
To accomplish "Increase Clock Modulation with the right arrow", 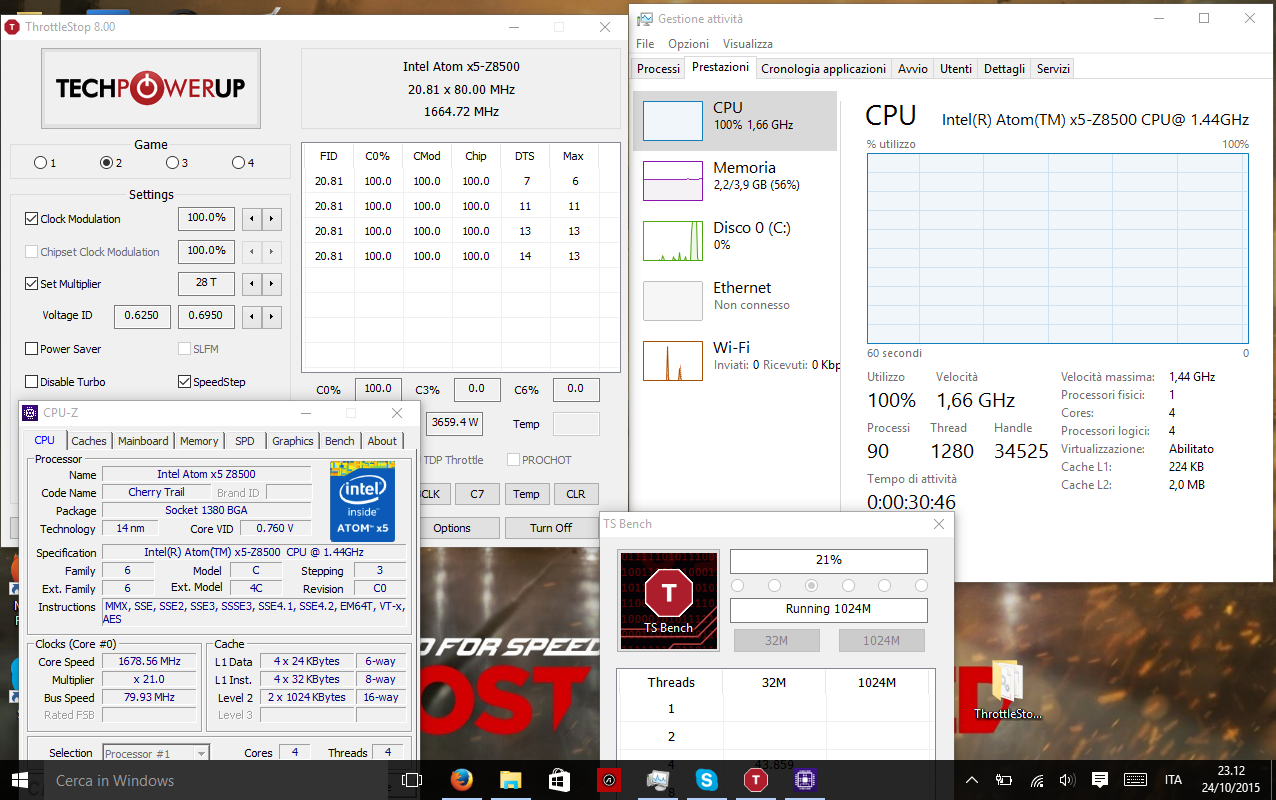I will click(272, 219).
